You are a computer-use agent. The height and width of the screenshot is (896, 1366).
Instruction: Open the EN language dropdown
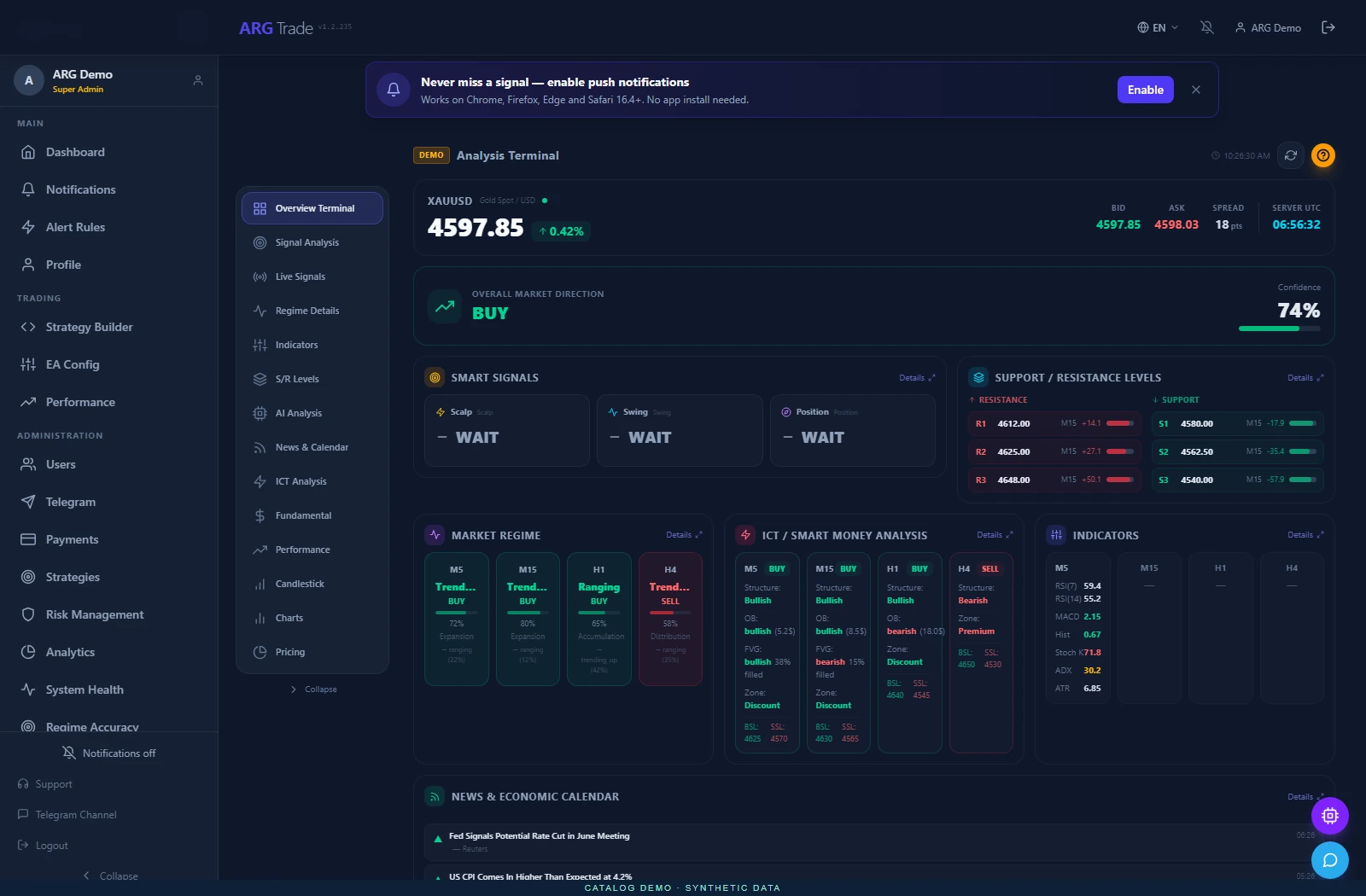[x=1158, y=27]
